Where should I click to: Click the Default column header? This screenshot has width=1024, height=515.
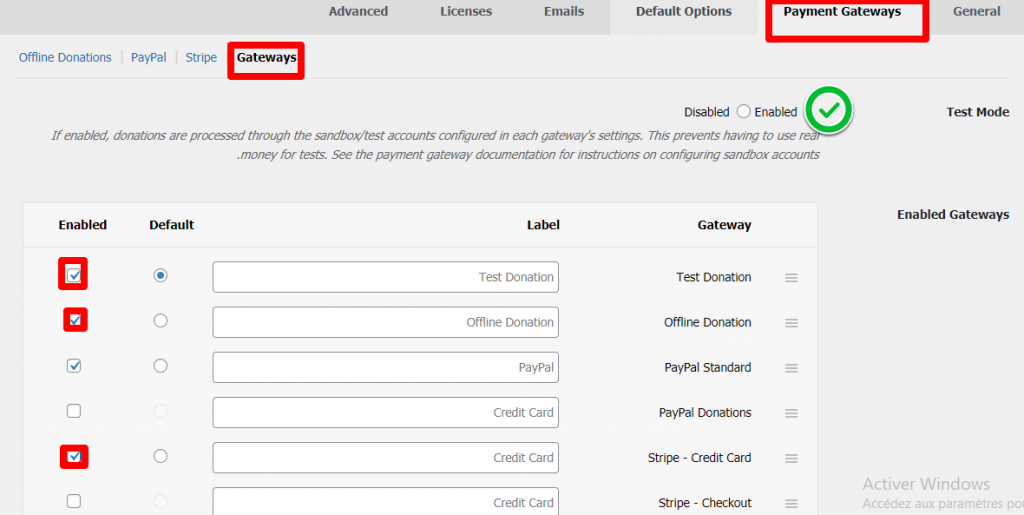[x=172, y=225]
